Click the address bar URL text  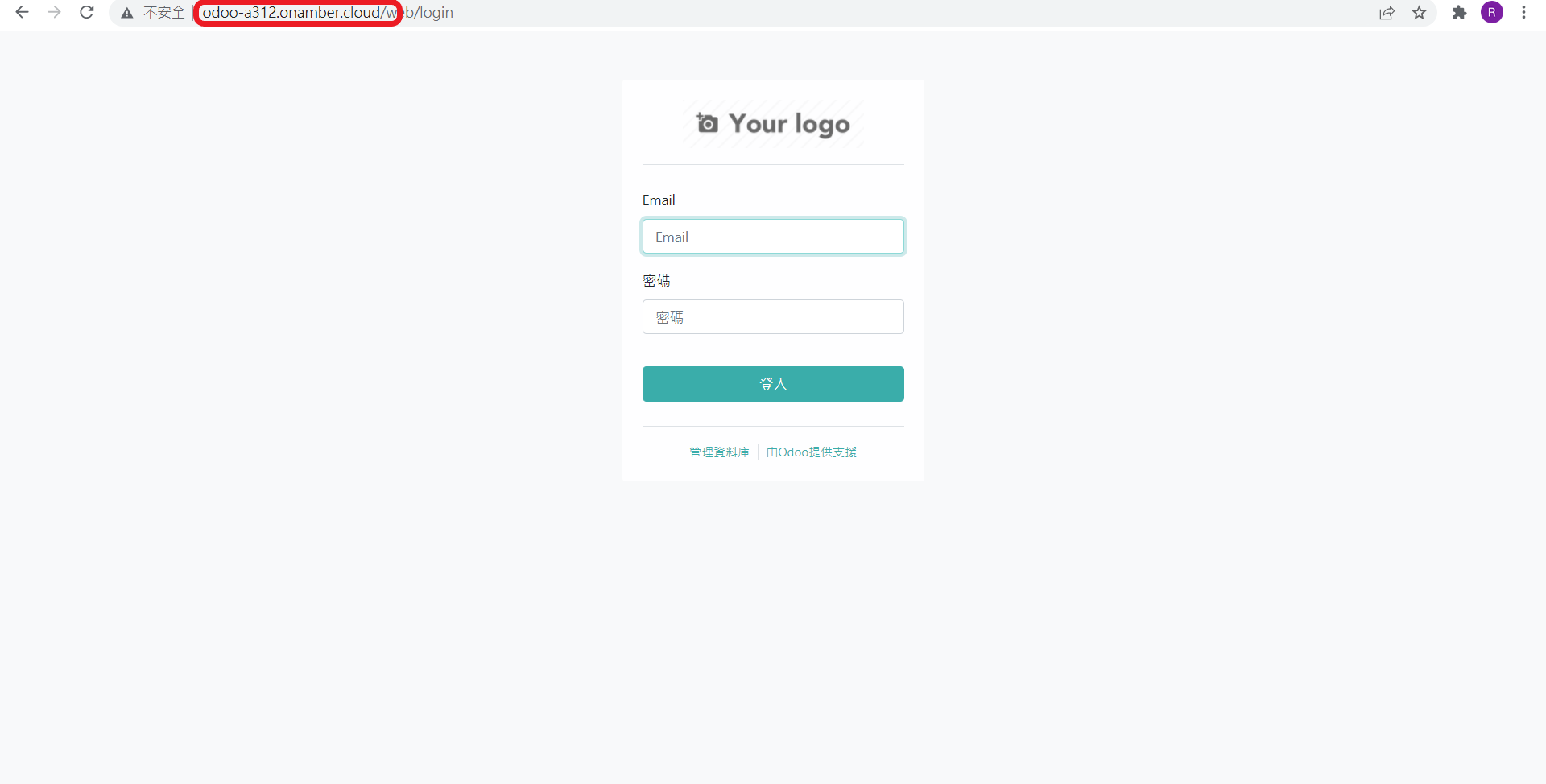pos(328,13)
